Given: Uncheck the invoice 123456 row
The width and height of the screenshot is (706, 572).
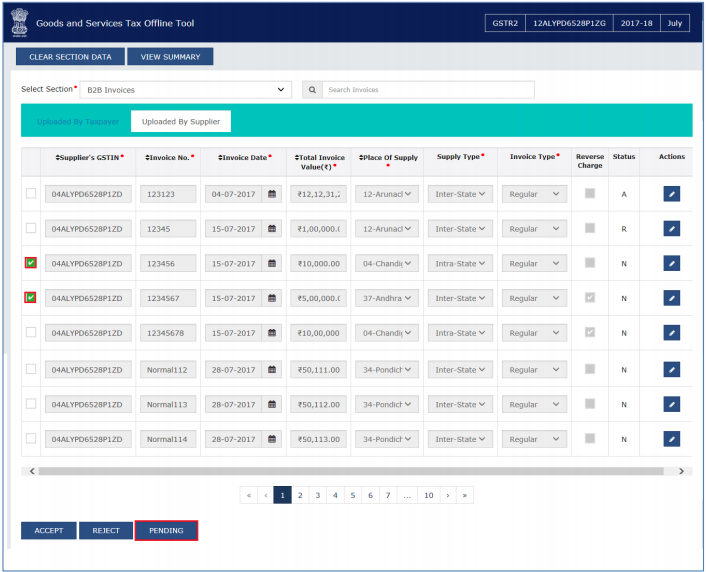Looking at the screenshot, I should tap(31, 263).
